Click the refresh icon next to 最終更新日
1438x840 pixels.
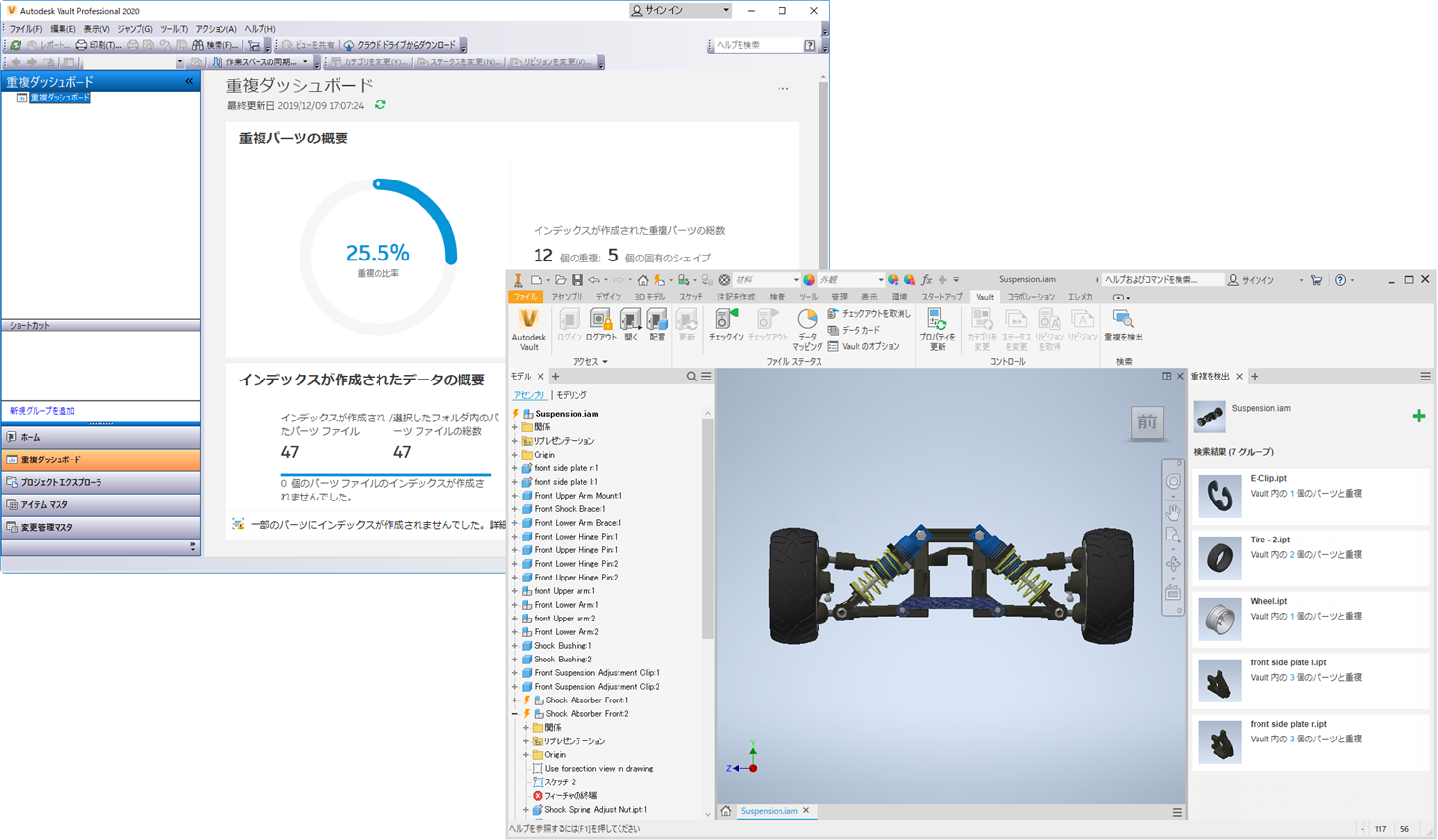[x=380, y=105]
